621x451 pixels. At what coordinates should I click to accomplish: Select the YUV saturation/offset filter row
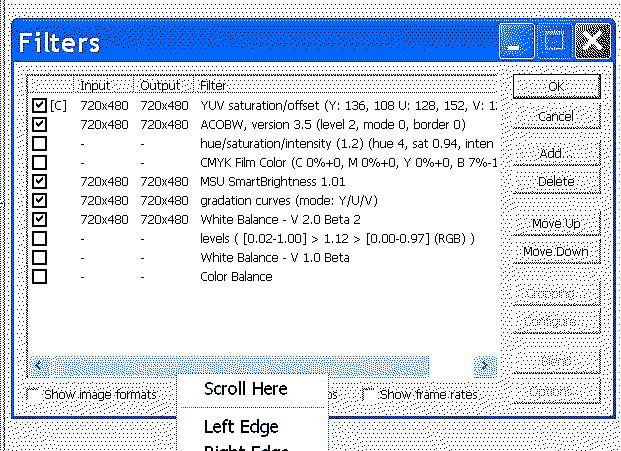pyautogui.click(x=263, y=105)
